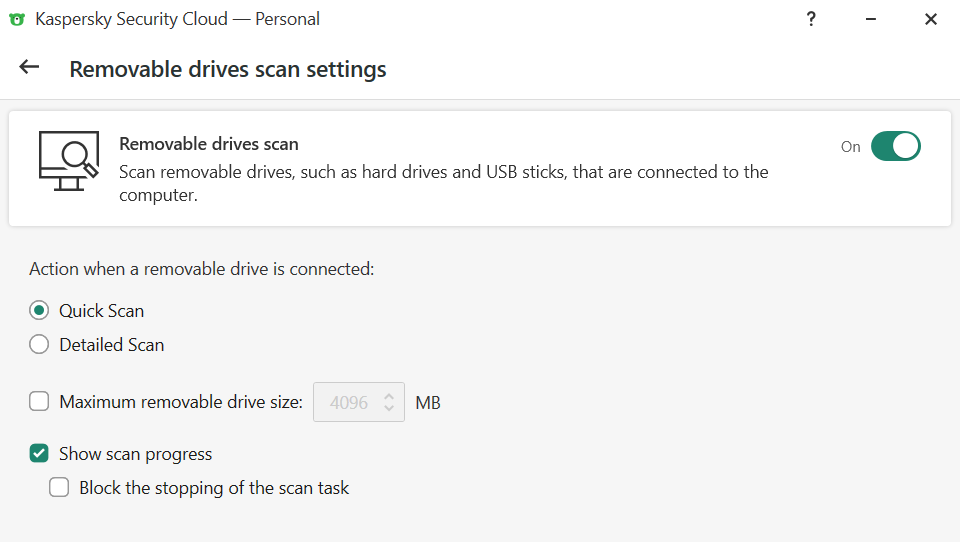Image resolution: width=960 pixels, height=542 pixels.
Task: Click the Removable drives scan settings heading
Action: (x=227, y=69)
